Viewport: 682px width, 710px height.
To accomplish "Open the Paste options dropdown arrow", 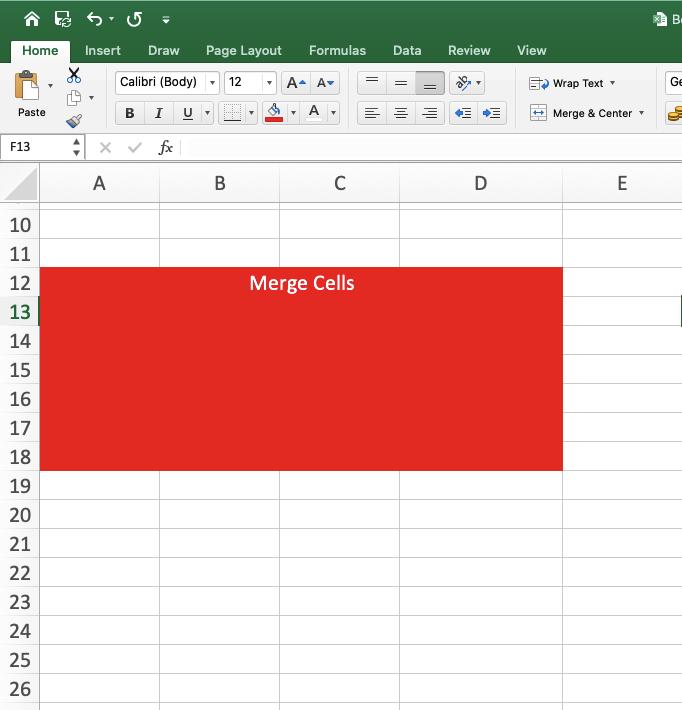I will [x=50, y=85].
